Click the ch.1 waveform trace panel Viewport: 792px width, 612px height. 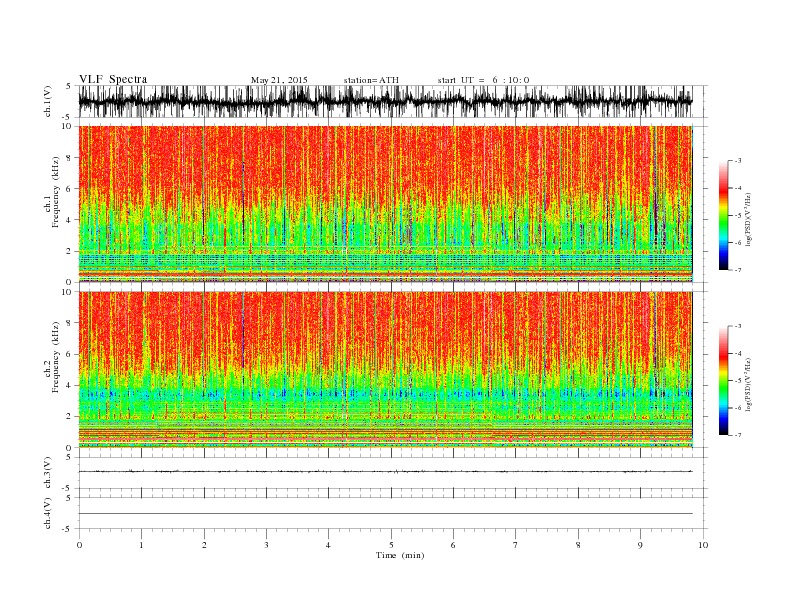393,101
